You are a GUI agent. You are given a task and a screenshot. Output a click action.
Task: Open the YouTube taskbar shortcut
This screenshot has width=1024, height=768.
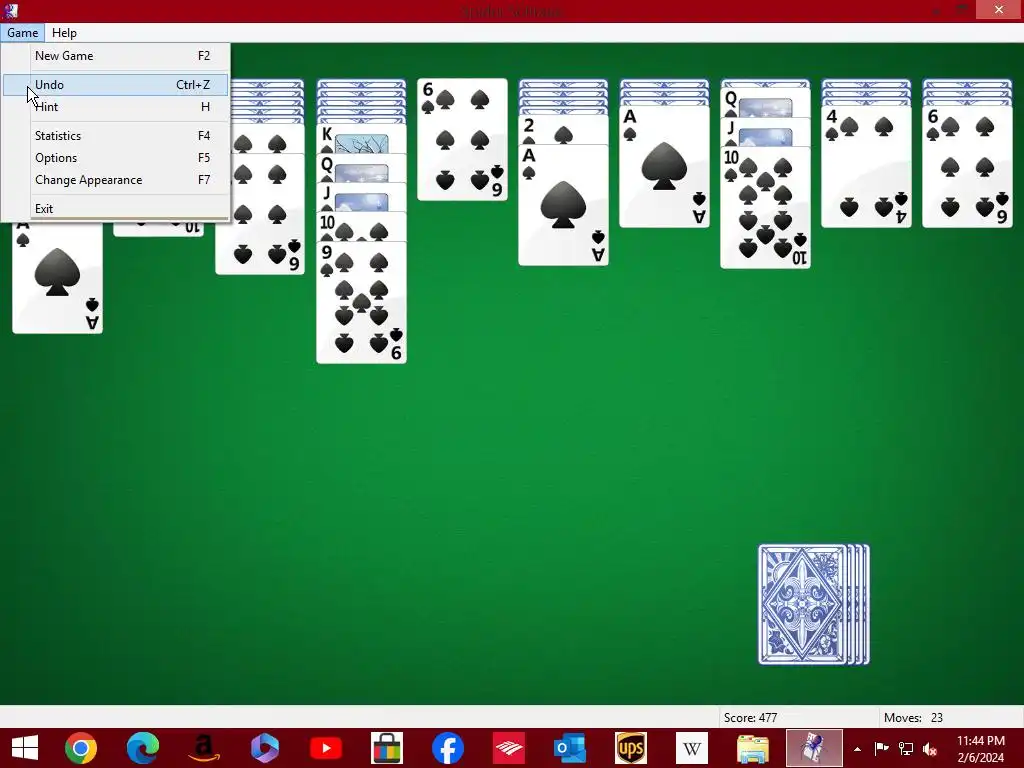coord(326,748)
